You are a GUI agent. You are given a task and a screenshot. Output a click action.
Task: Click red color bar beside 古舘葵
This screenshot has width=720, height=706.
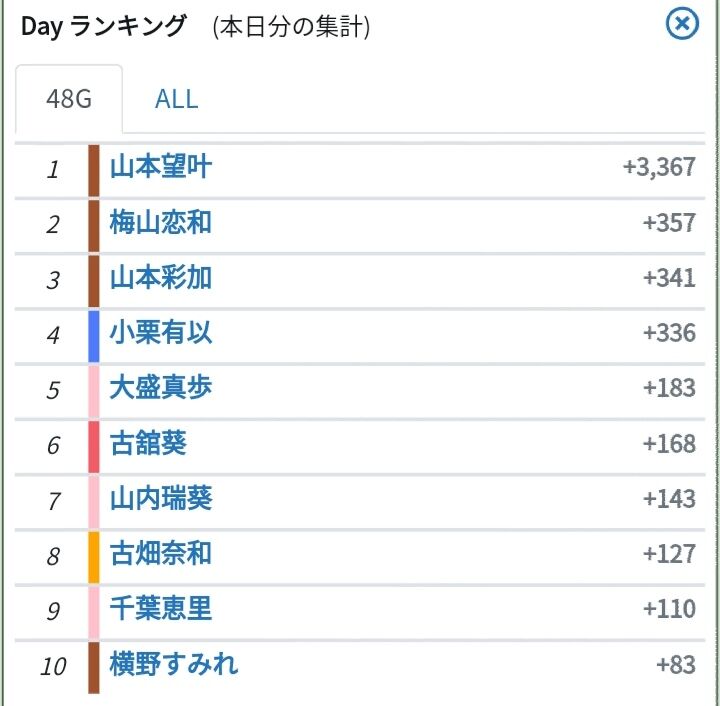pyautogui.click(x=94, y=444)
